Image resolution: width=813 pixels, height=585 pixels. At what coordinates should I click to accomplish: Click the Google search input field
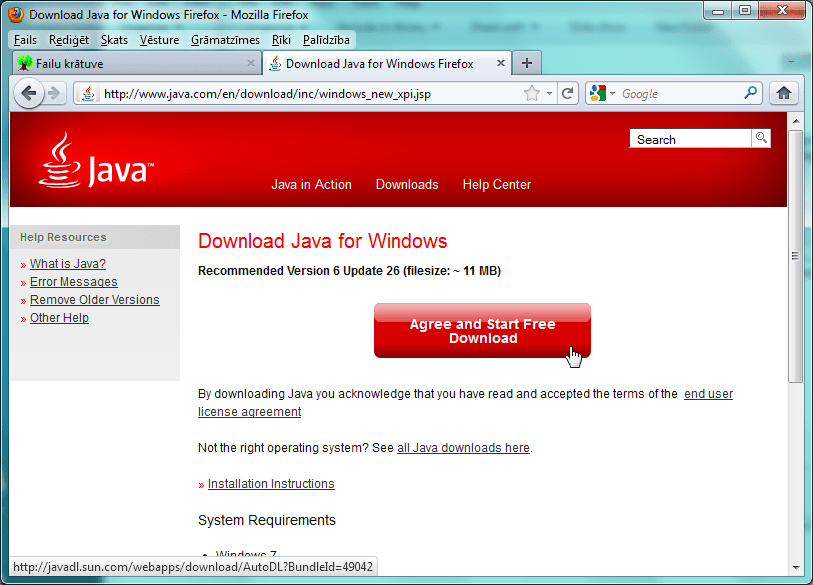click(680, 94)
